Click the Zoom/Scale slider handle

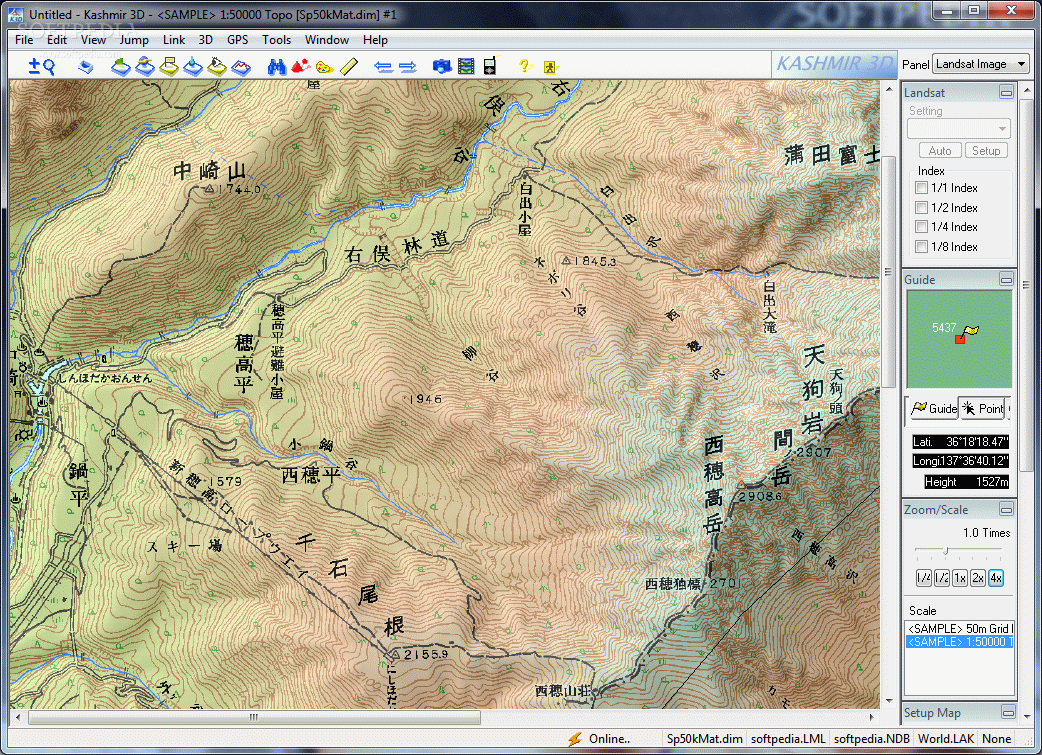coord(946,550)
